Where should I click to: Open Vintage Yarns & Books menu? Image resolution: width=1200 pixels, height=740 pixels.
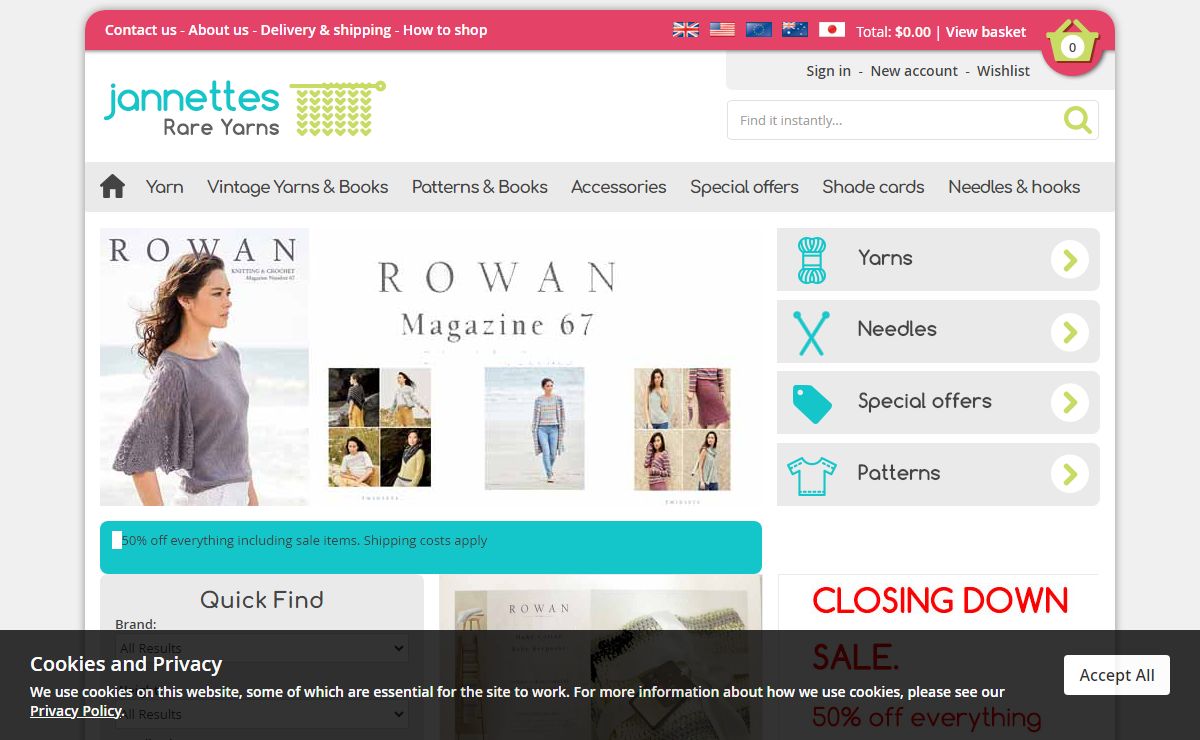point(297,187)
